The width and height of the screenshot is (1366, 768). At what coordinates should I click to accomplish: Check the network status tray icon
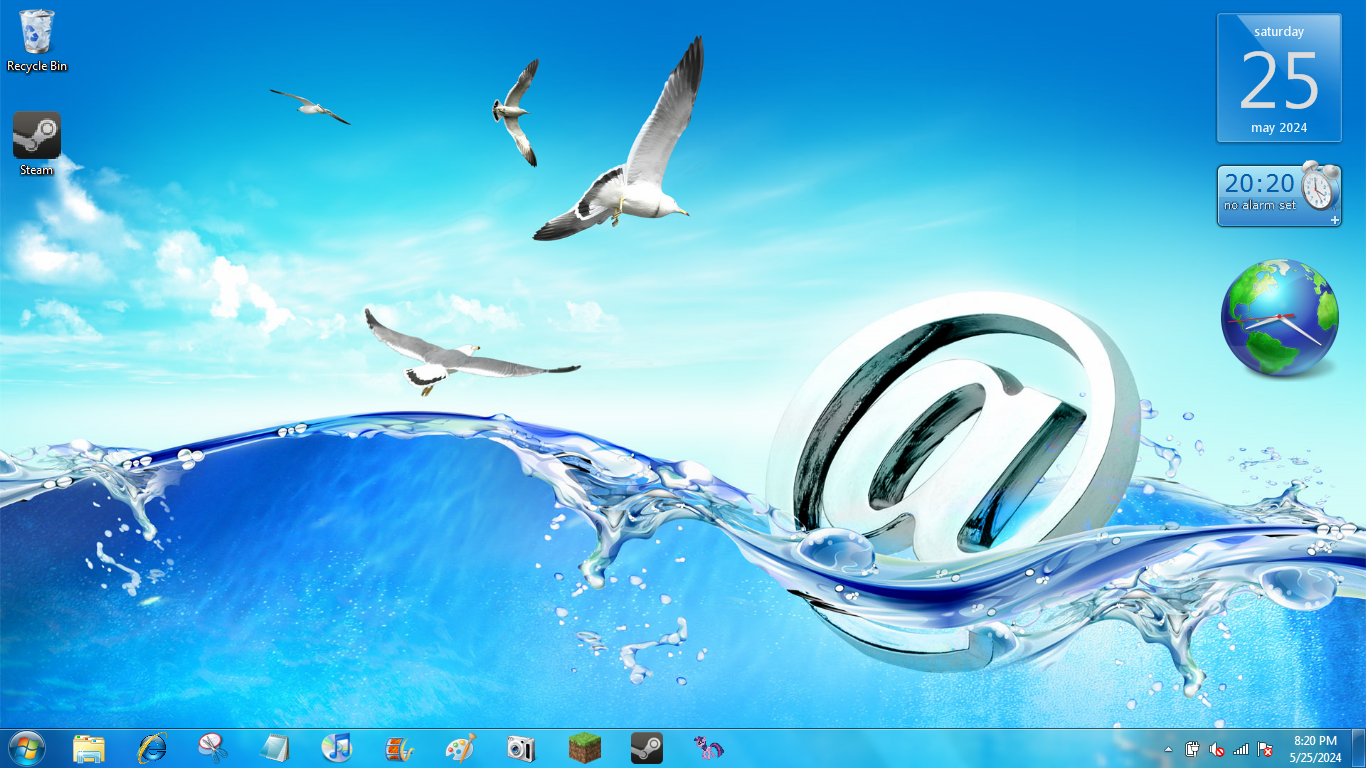click(1240, 748)
